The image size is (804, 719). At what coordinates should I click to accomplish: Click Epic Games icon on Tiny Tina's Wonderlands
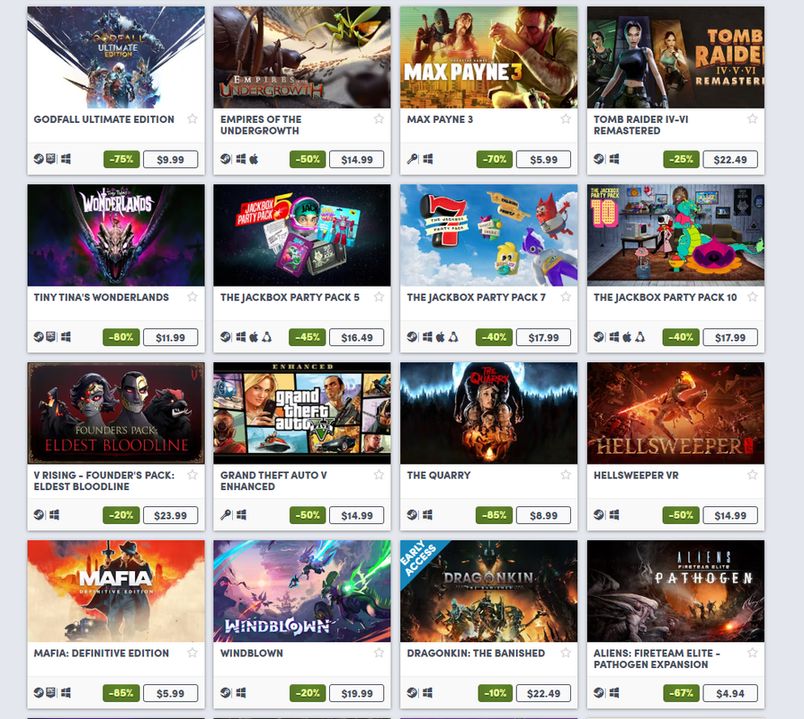click(51, 337)
